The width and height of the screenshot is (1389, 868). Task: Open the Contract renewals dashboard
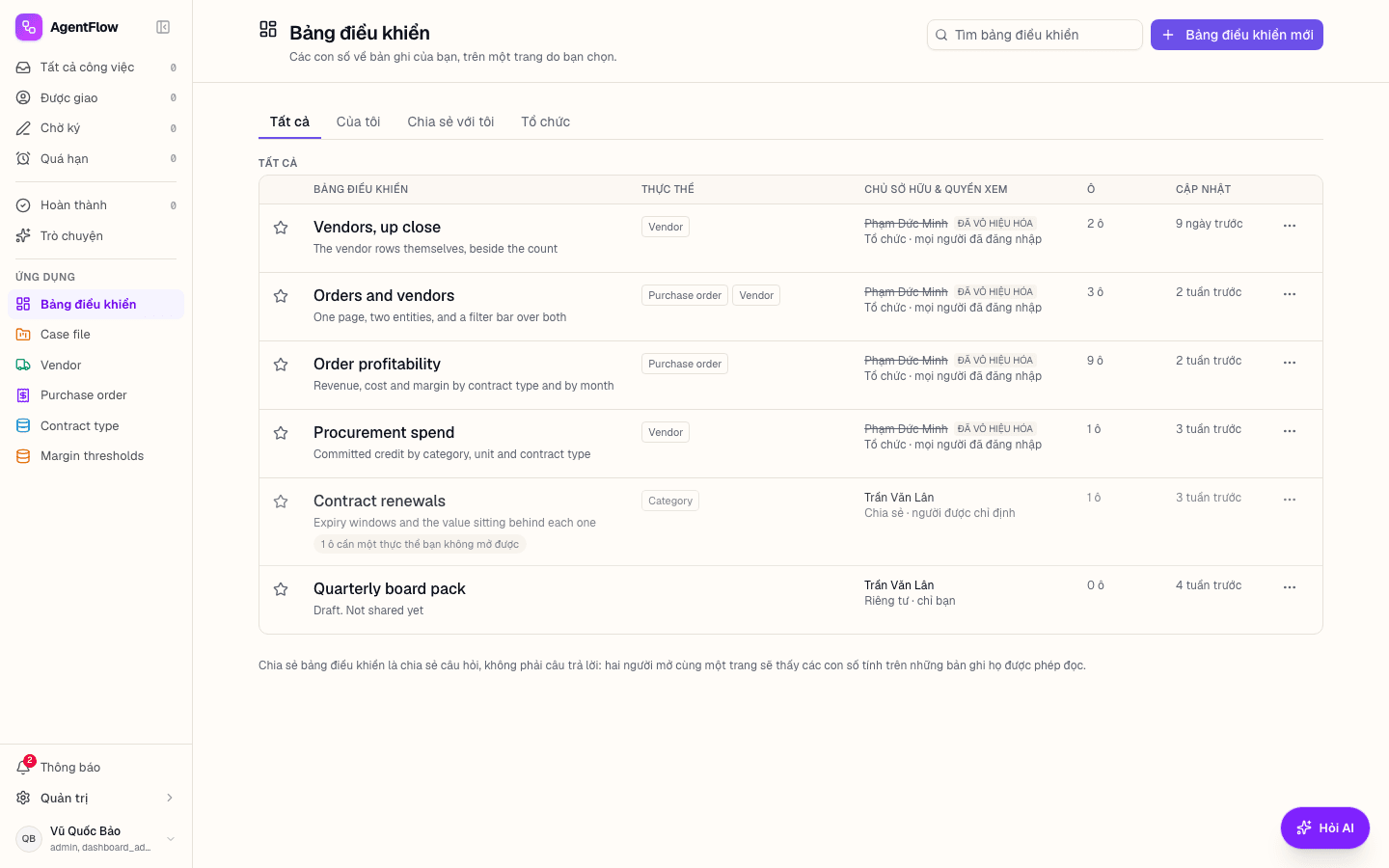click(379, 501)
